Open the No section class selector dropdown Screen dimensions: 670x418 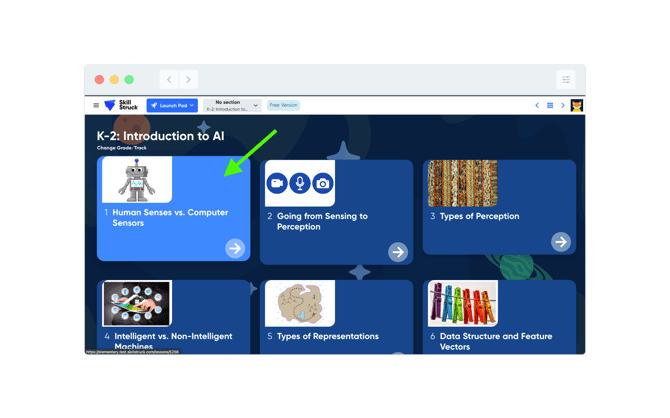[232, 105]
